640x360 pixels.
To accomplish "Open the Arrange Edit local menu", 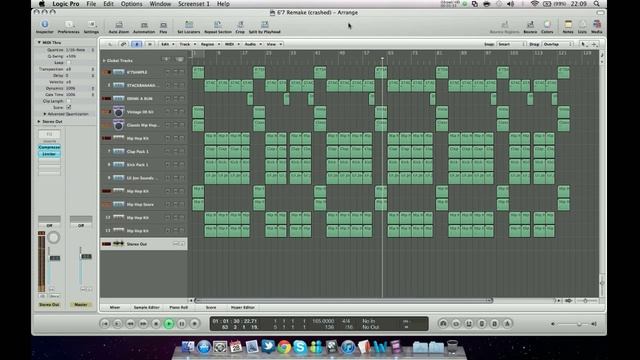I will click(x=167, y=44).
